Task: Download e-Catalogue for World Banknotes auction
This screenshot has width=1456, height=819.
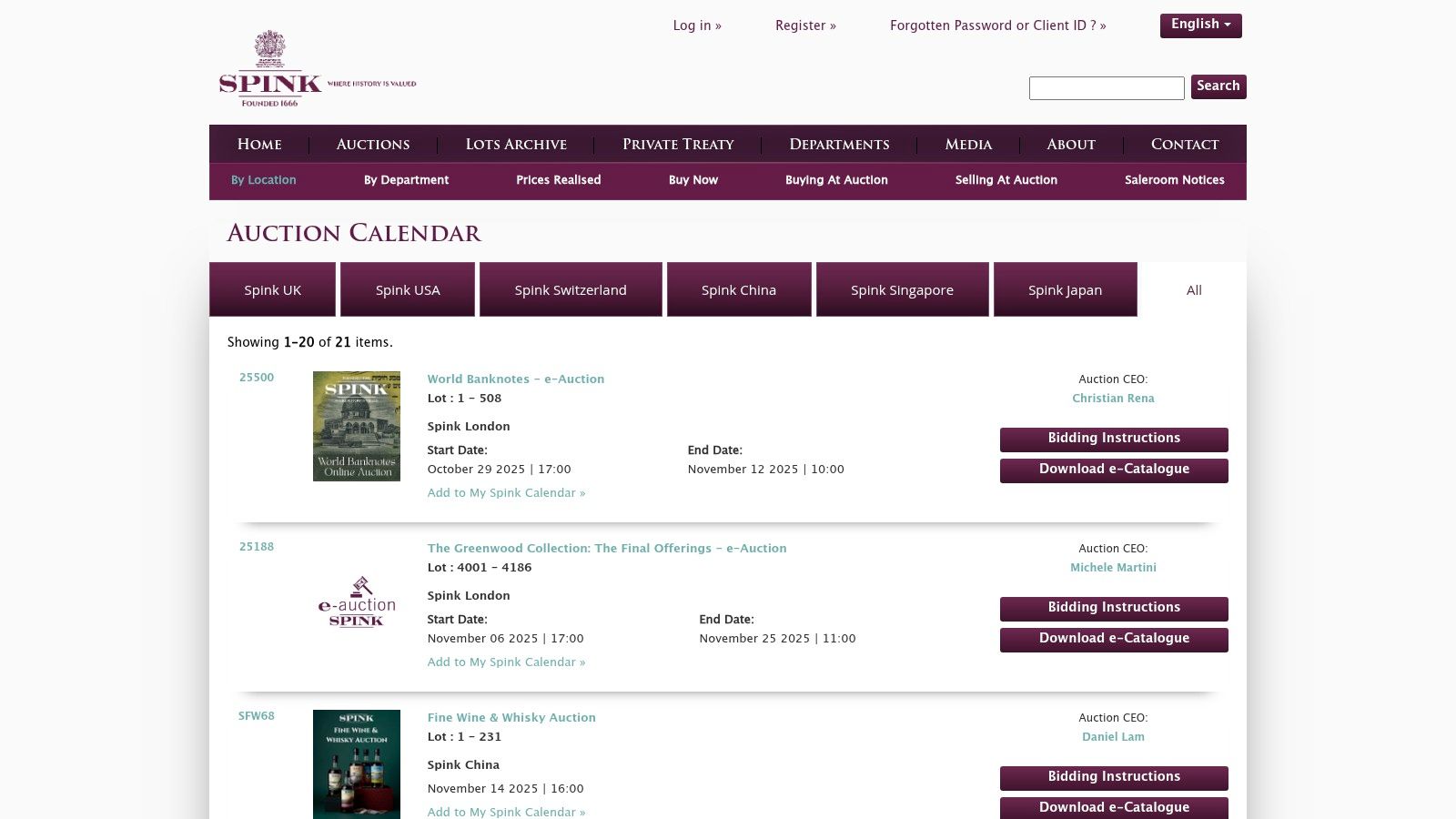Action: (1114, 470)
